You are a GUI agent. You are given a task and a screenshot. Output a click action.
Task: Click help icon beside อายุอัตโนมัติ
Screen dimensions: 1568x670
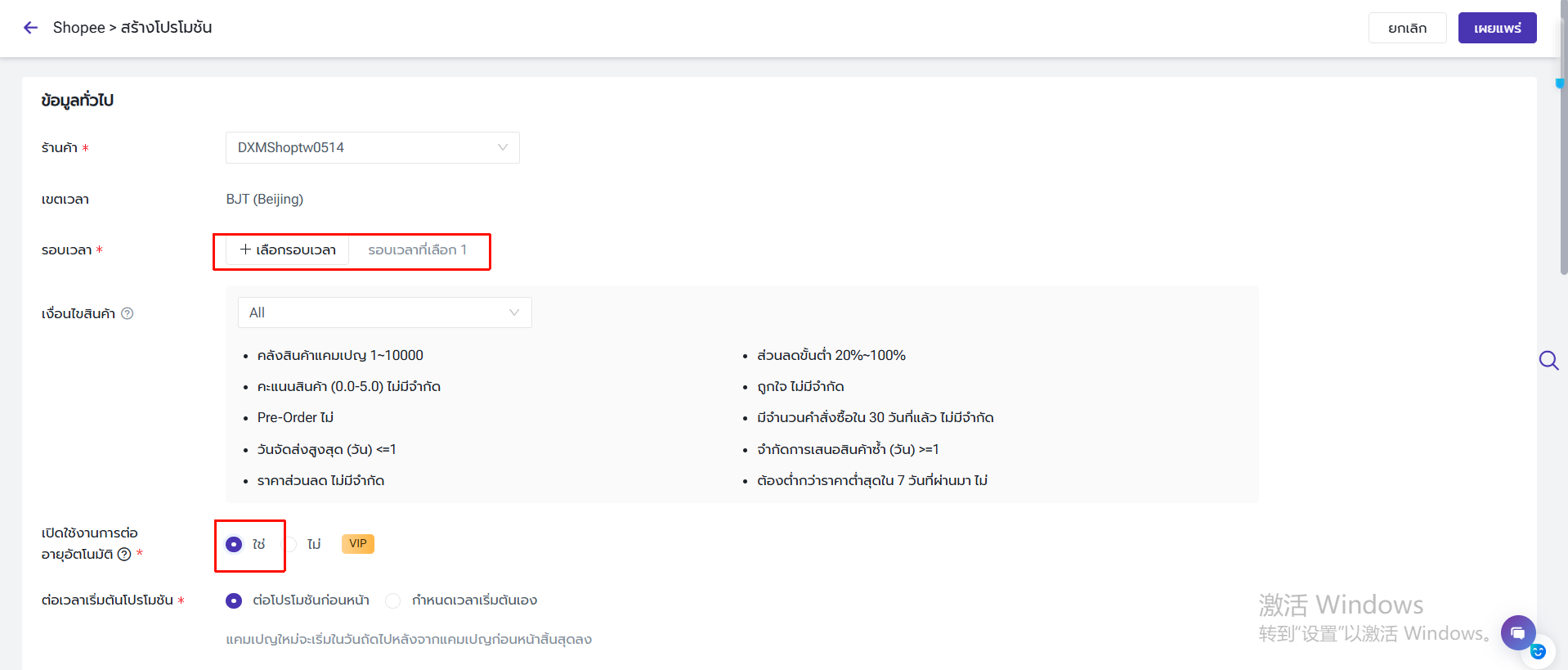124,554
